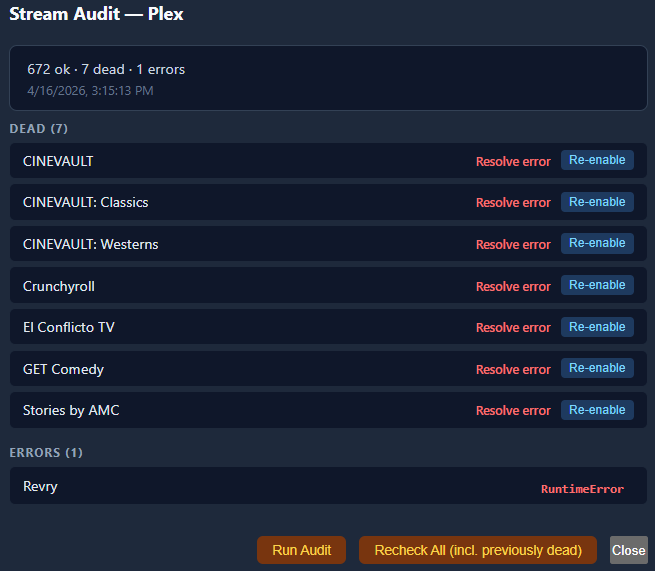Click the RuntimeError label for Revry
Image resolution: width=655 pixels, height=571 pixels.
(x=582, y=489)
